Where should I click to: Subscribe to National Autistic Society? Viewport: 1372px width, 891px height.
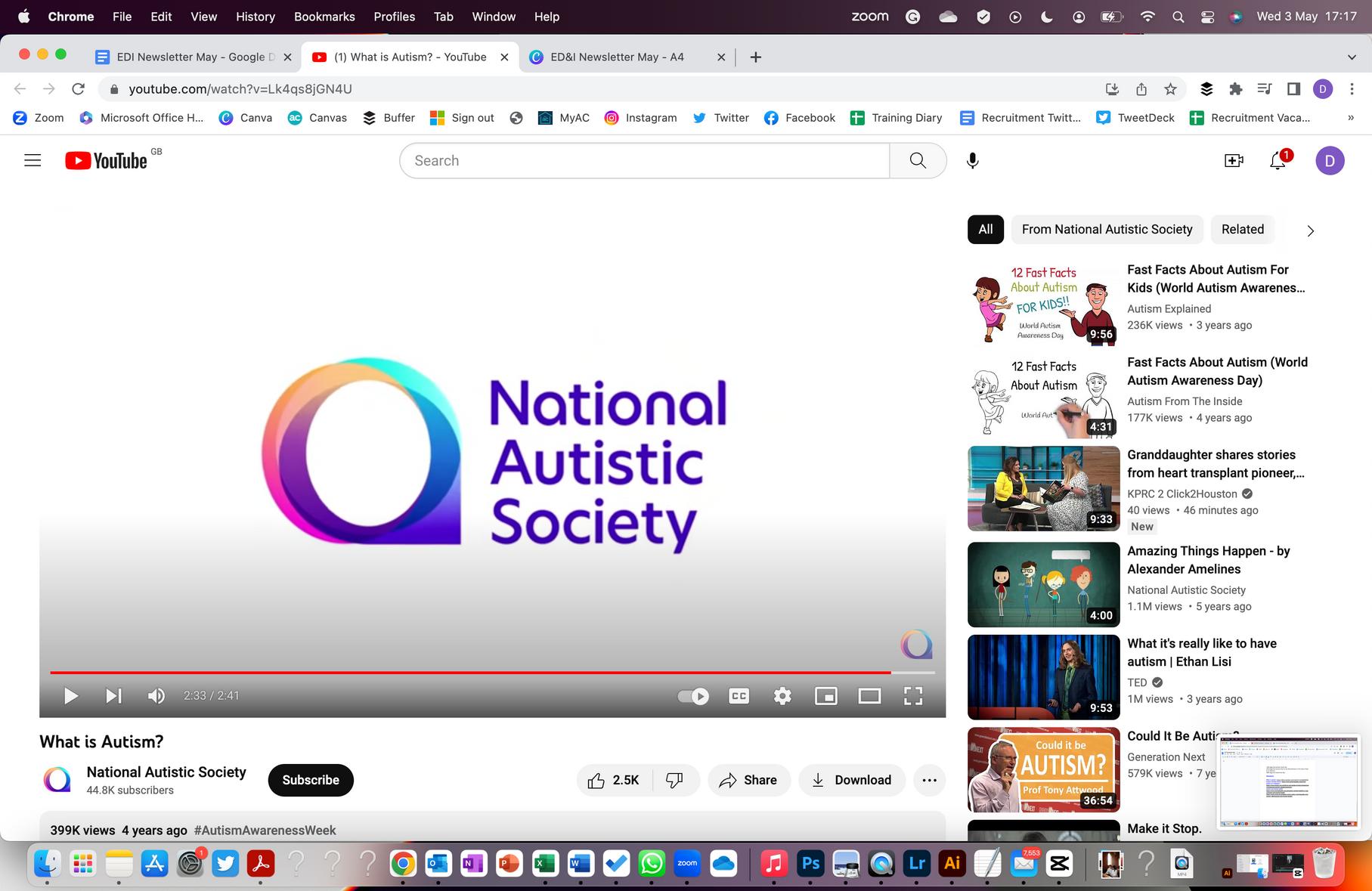click(x=311, y=780)
